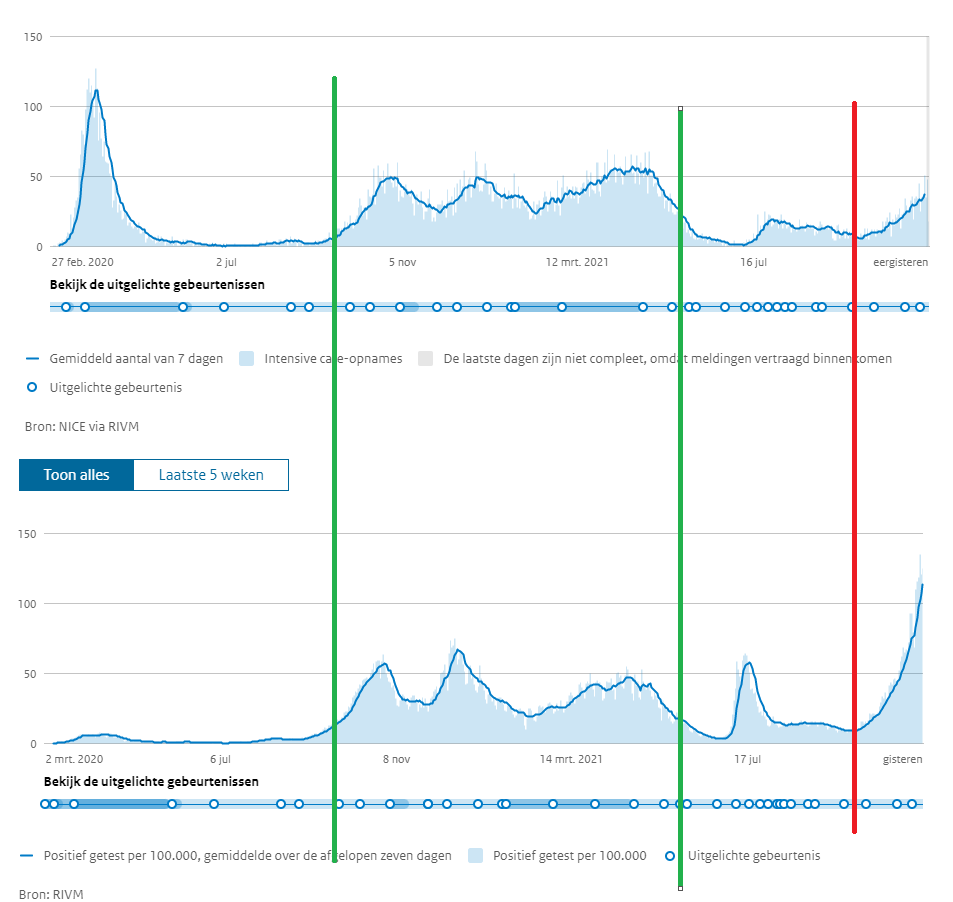
Task: Click grey swatch for "De laatste dagen" legend
Action: coord(425,358)
